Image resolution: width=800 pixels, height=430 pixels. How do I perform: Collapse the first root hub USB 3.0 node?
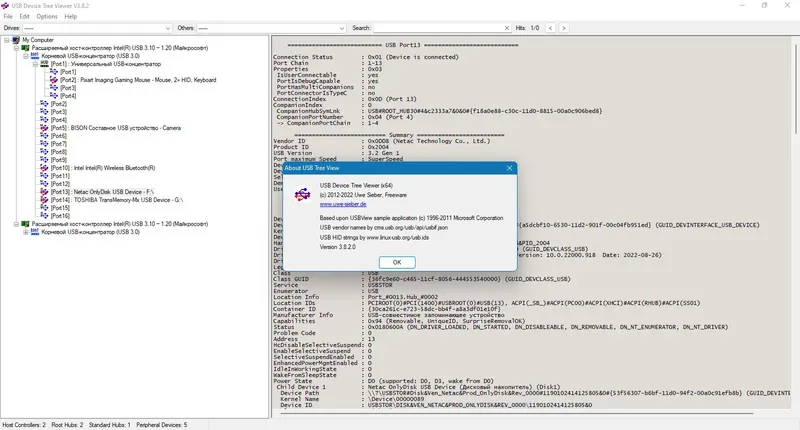coord(26,56)
